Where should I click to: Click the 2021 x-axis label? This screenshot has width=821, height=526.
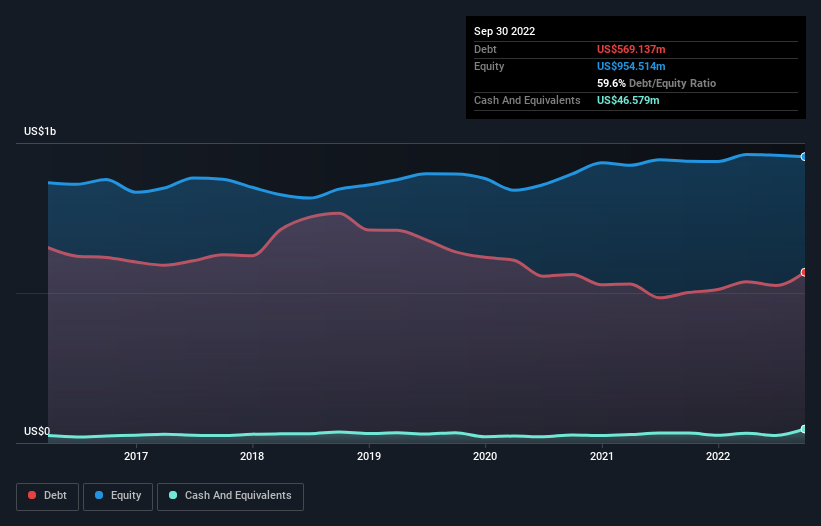pos(602,456)
